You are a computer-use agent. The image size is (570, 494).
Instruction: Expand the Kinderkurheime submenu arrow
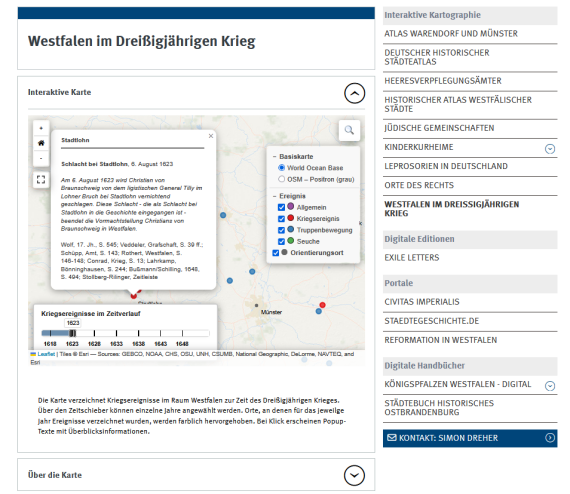(550, 149)
